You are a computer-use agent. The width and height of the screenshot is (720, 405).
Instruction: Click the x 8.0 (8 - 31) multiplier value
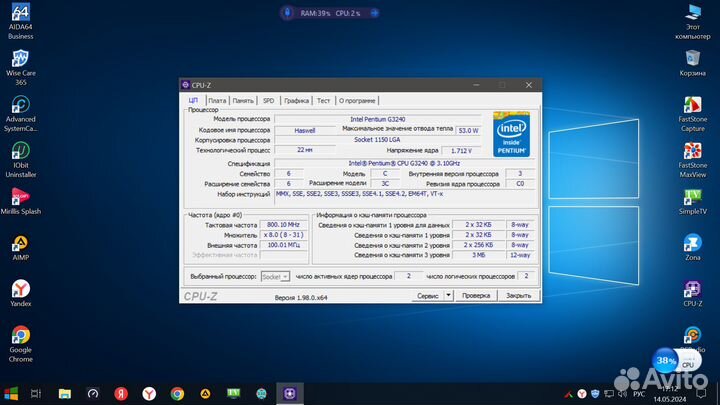click(x=283, y=235)
